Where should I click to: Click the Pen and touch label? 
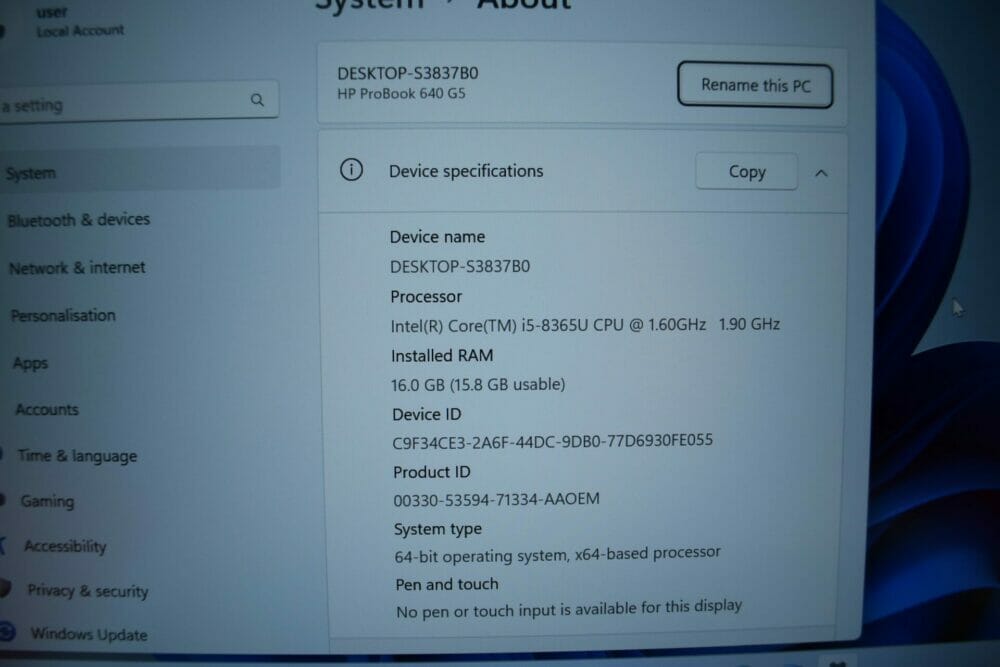point(447,584)
